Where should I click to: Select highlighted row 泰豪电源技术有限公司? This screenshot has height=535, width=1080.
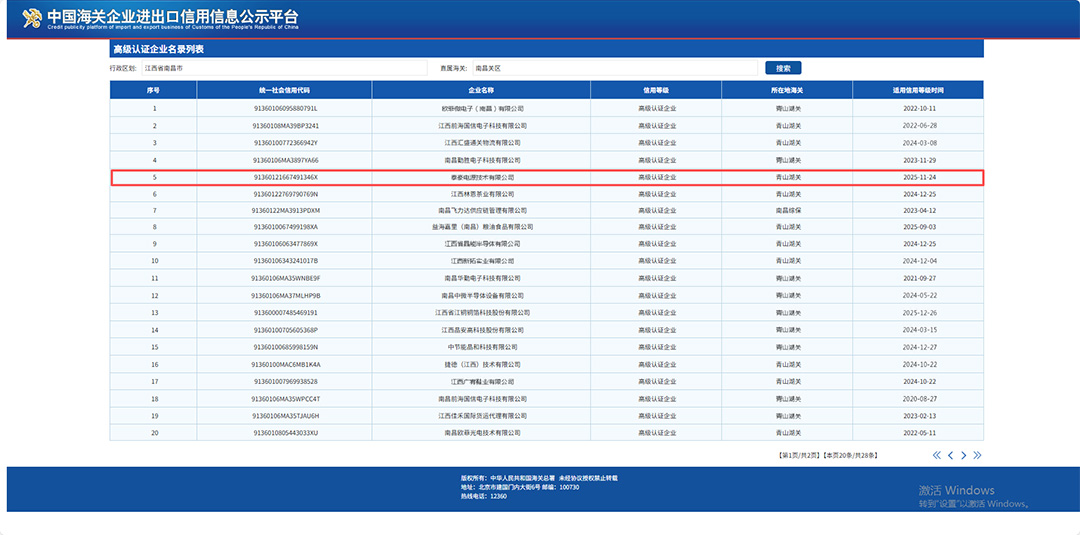[481, 177]
